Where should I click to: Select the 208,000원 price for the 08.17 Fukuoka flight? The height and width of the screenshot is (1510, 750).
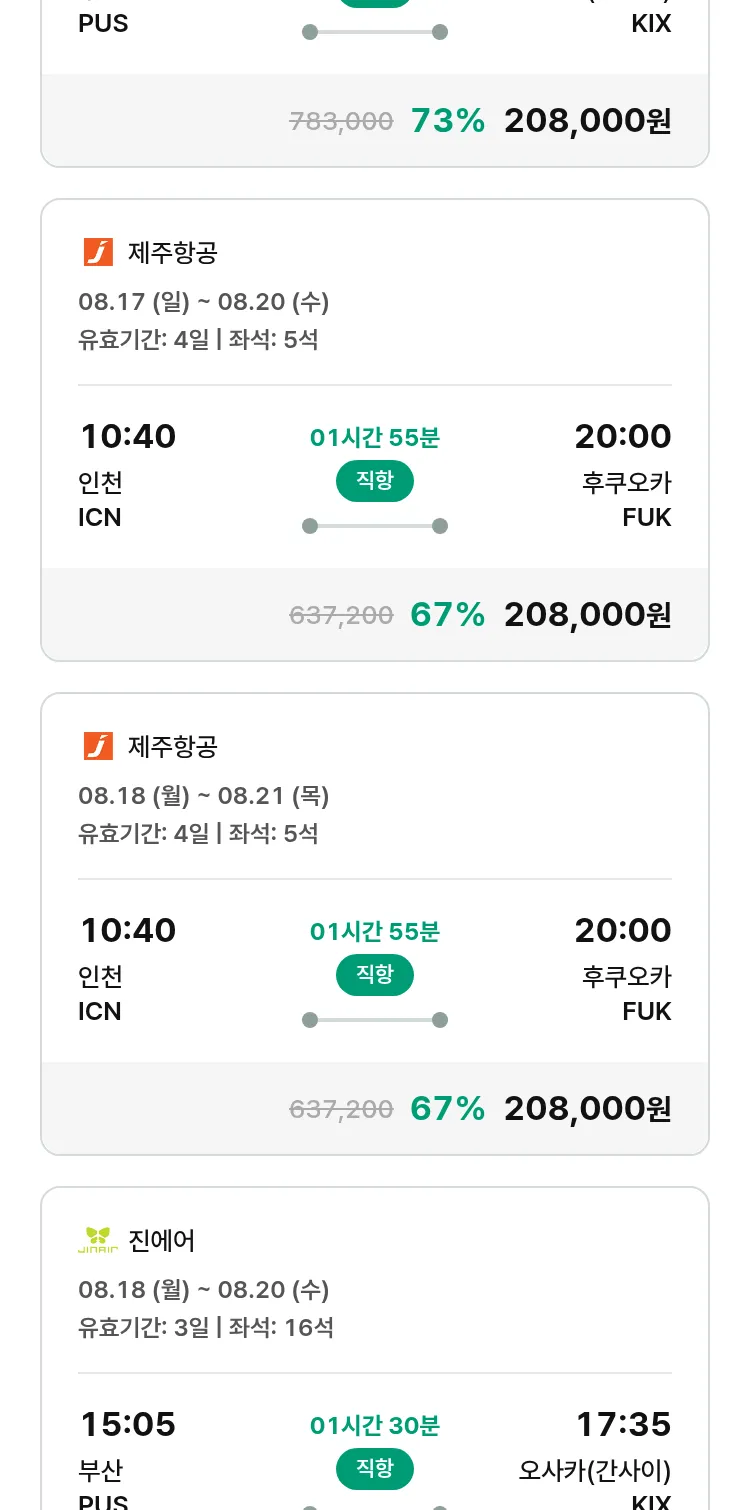tap(587, 615)
